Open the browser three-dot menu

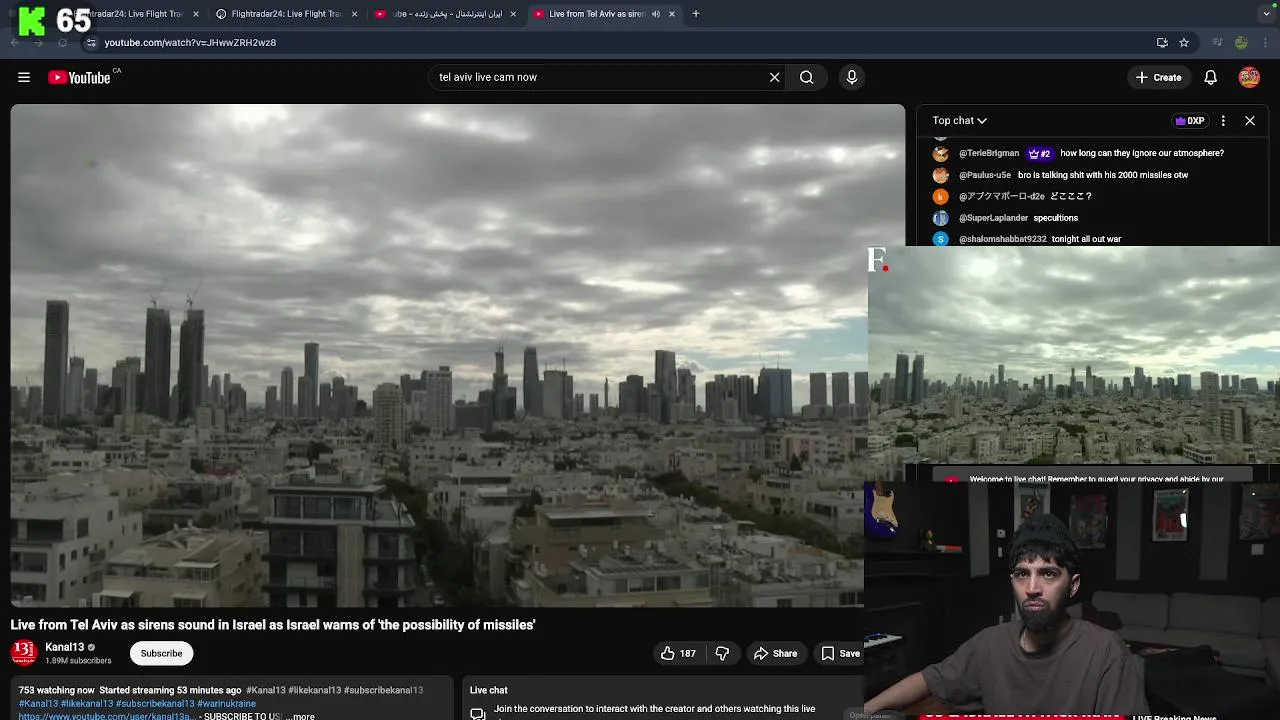click(1266, 43)
